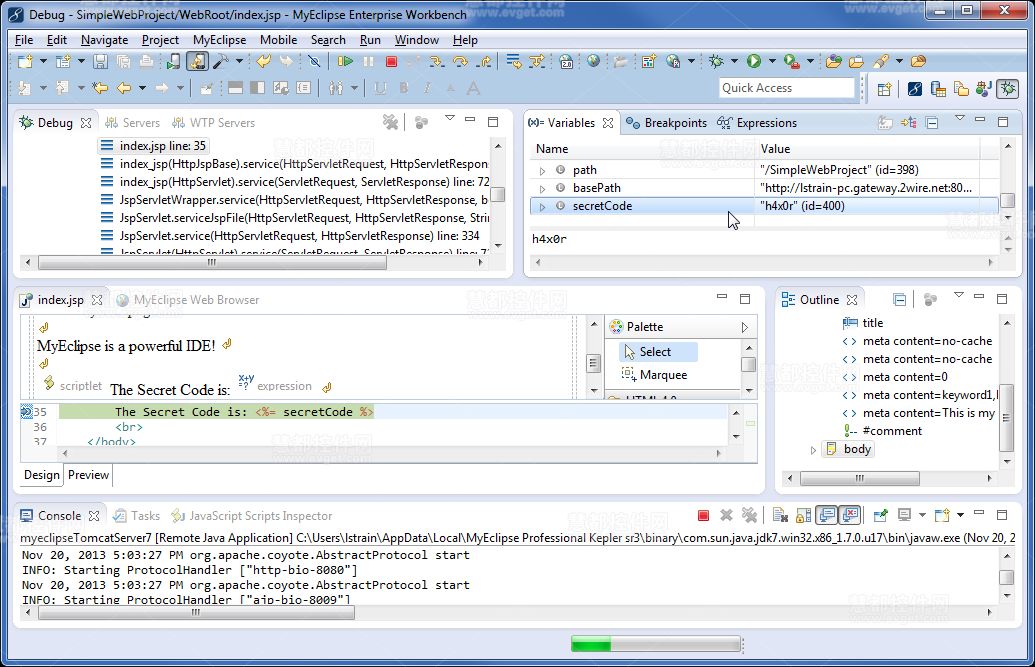
Task: Click the Step Into button
Action: pyautogui.click(x=436, y=61)
